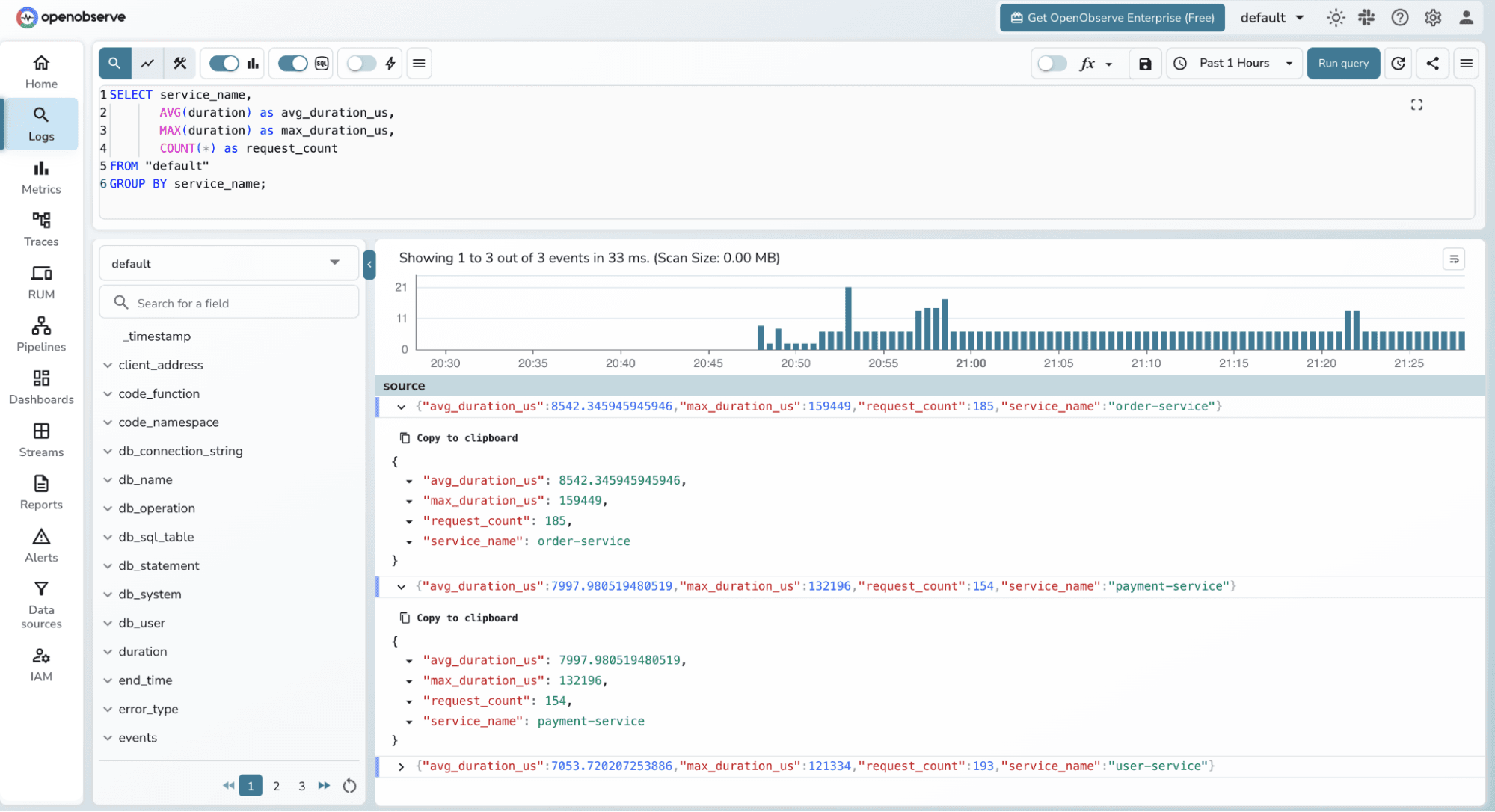Expand the user-service result row
Viewport: 1495px width, 812px height.
click(x=402, y=766)
